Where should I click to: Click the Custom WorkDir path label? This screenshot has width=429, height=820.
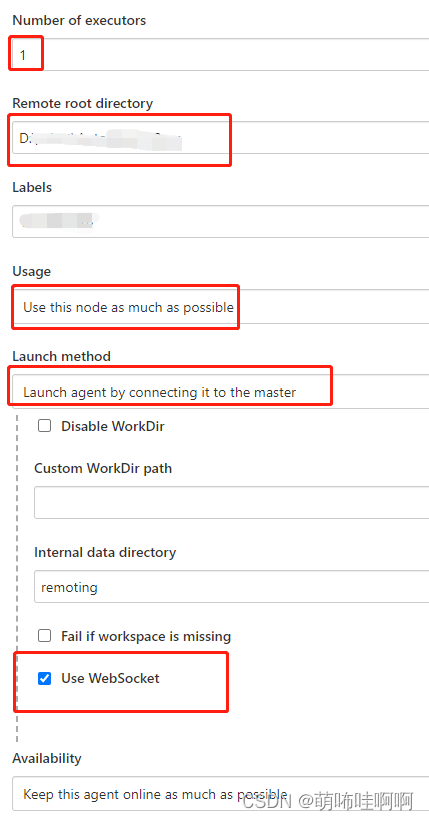coord(103,468)
